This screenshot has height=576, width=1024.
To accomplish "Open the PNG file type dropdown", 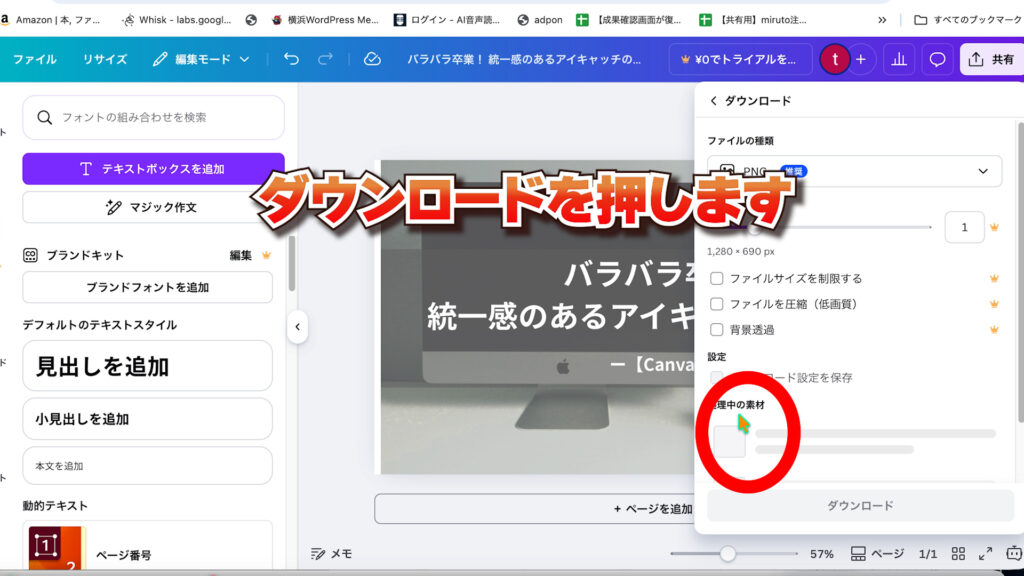I will [x=854, y=171].
